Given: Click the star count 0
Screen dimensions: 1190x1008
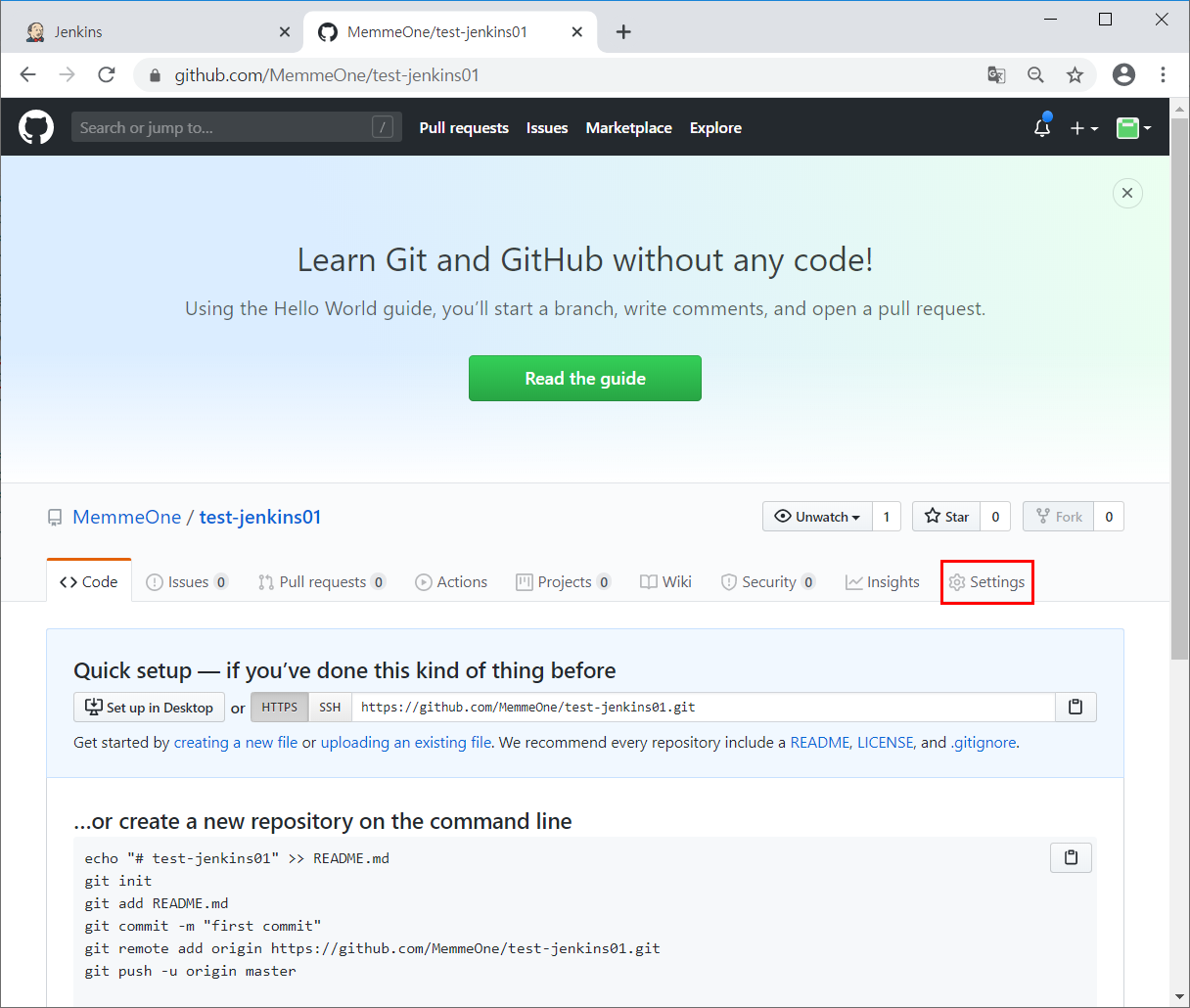Looking at the screenshot, I should [x=995, y=517].
